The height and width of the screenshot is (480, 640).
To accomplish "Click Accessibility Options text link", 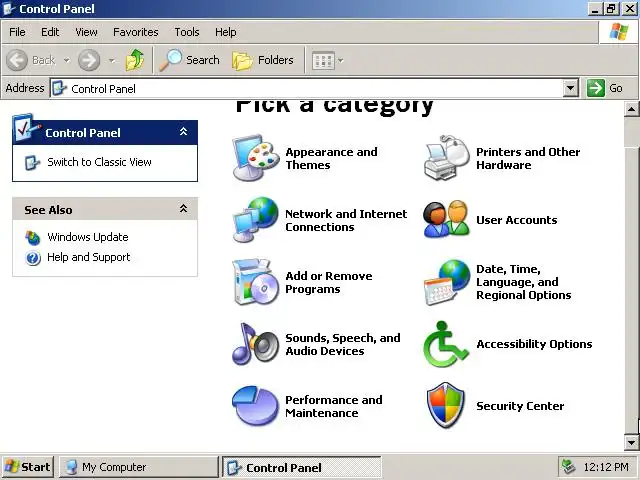I will (x=534, y=344).
